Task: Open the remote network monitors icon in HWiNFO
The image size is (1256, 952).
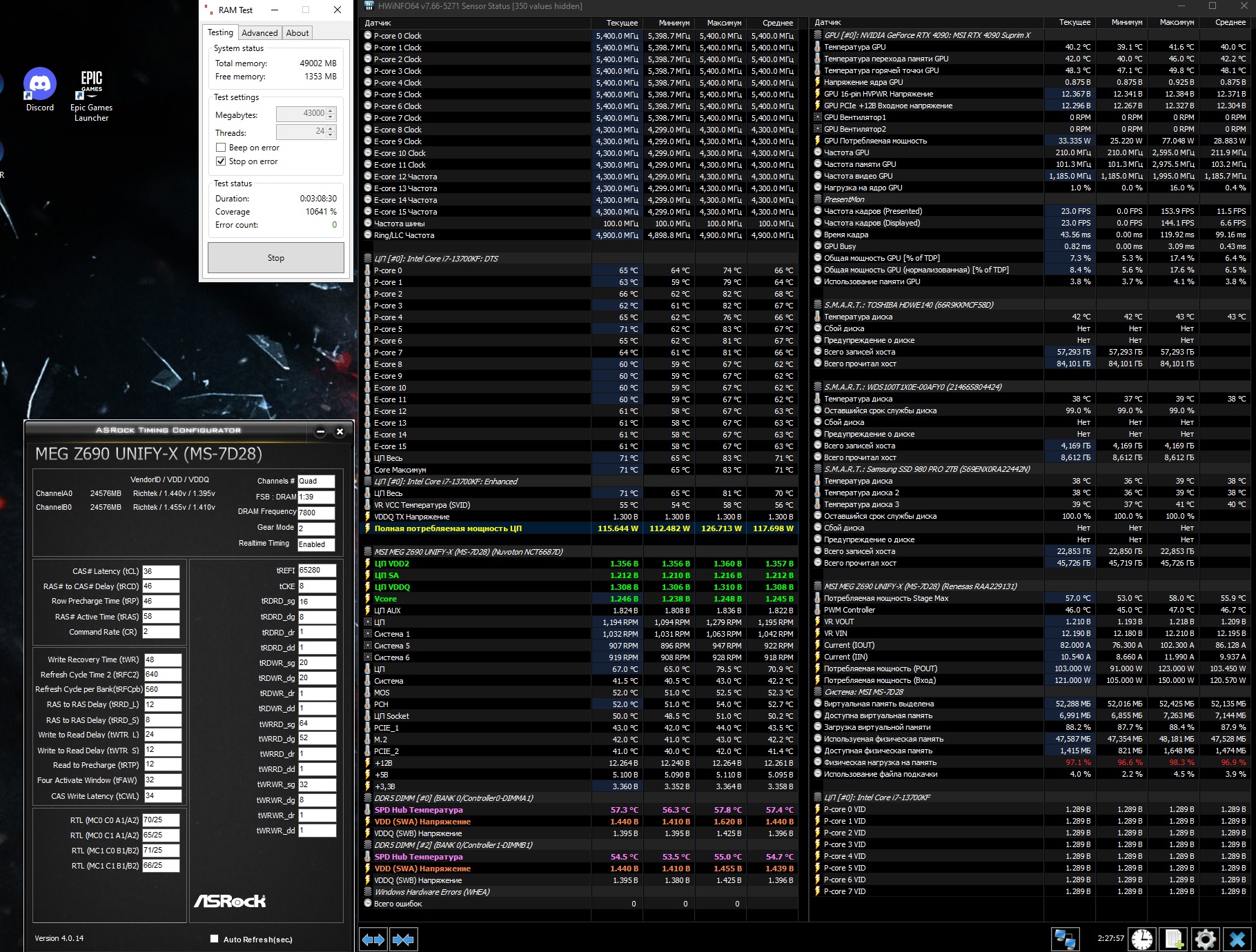Action: [x=1065, y=939]
